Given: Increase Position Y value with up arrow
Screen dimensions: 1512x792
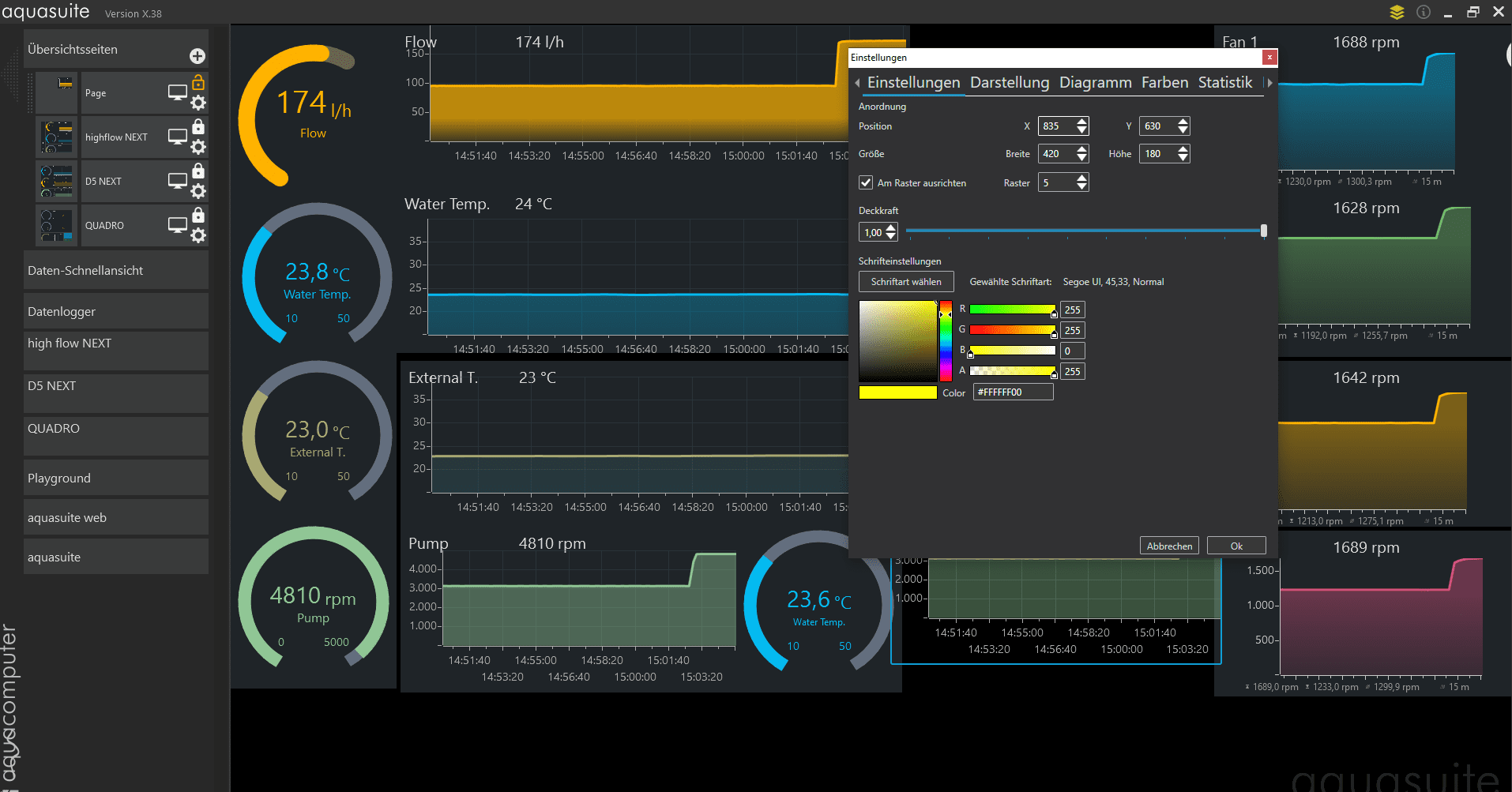Looking at the screenshot, I should point(1183,122).
